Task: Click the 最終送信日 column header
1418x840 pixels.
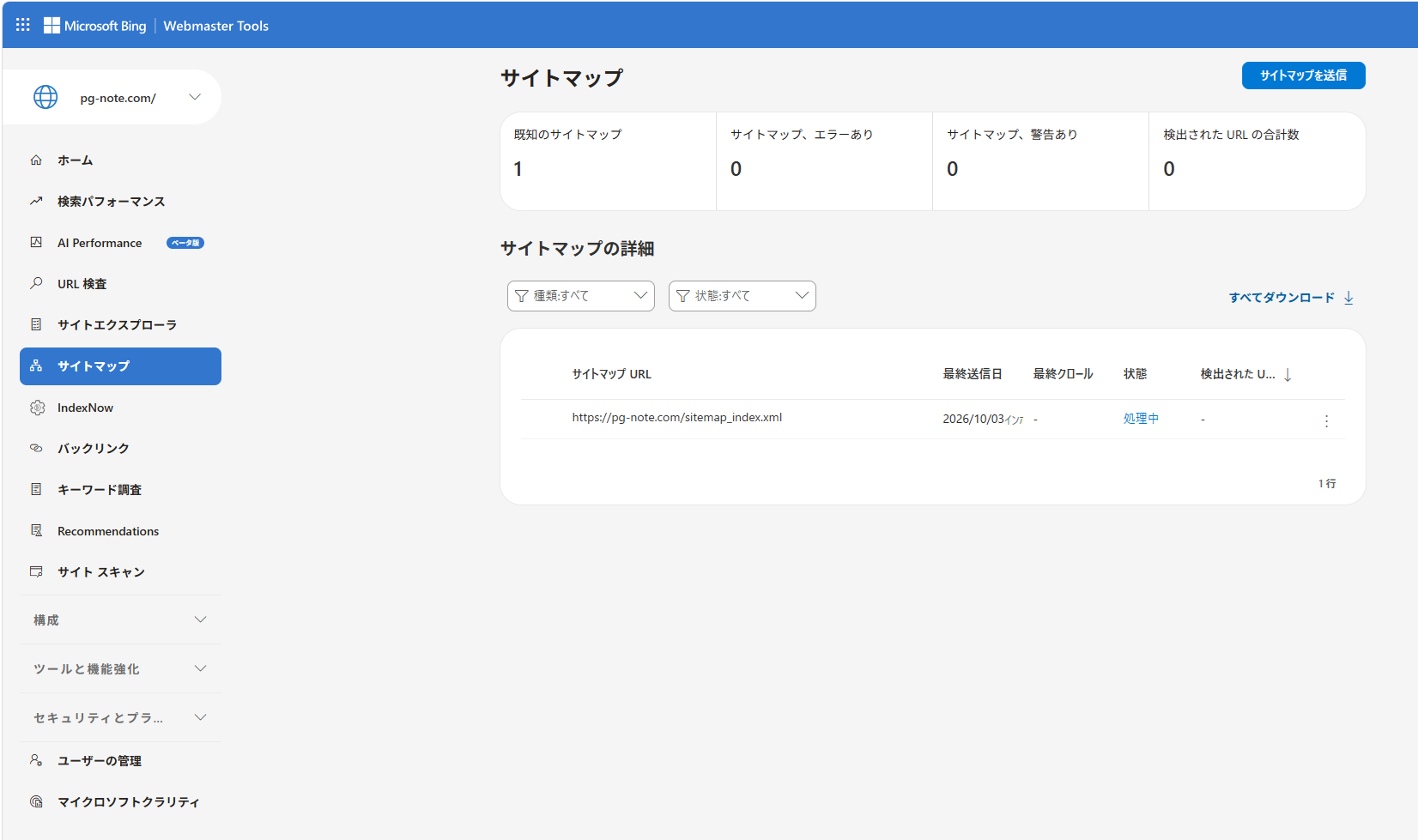Action: [973, 374]
